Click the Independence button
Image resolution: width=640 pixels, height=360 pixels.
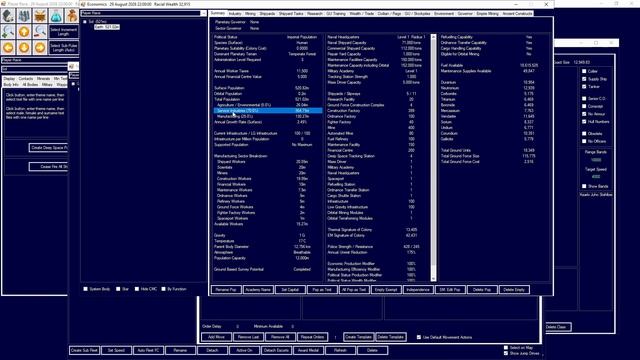418,290
